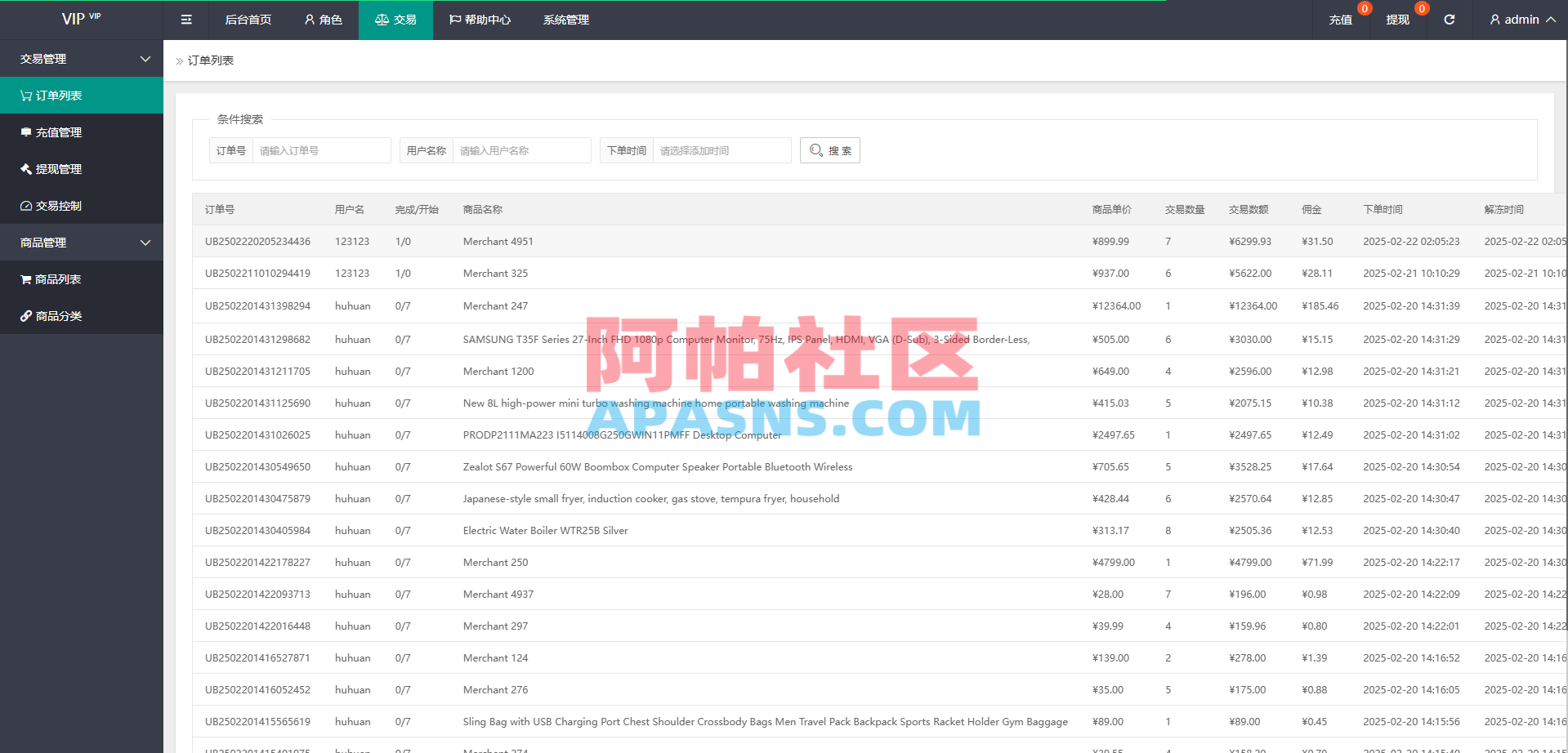Click the 商品分类 link-chain icon

[x=25, y=315]
